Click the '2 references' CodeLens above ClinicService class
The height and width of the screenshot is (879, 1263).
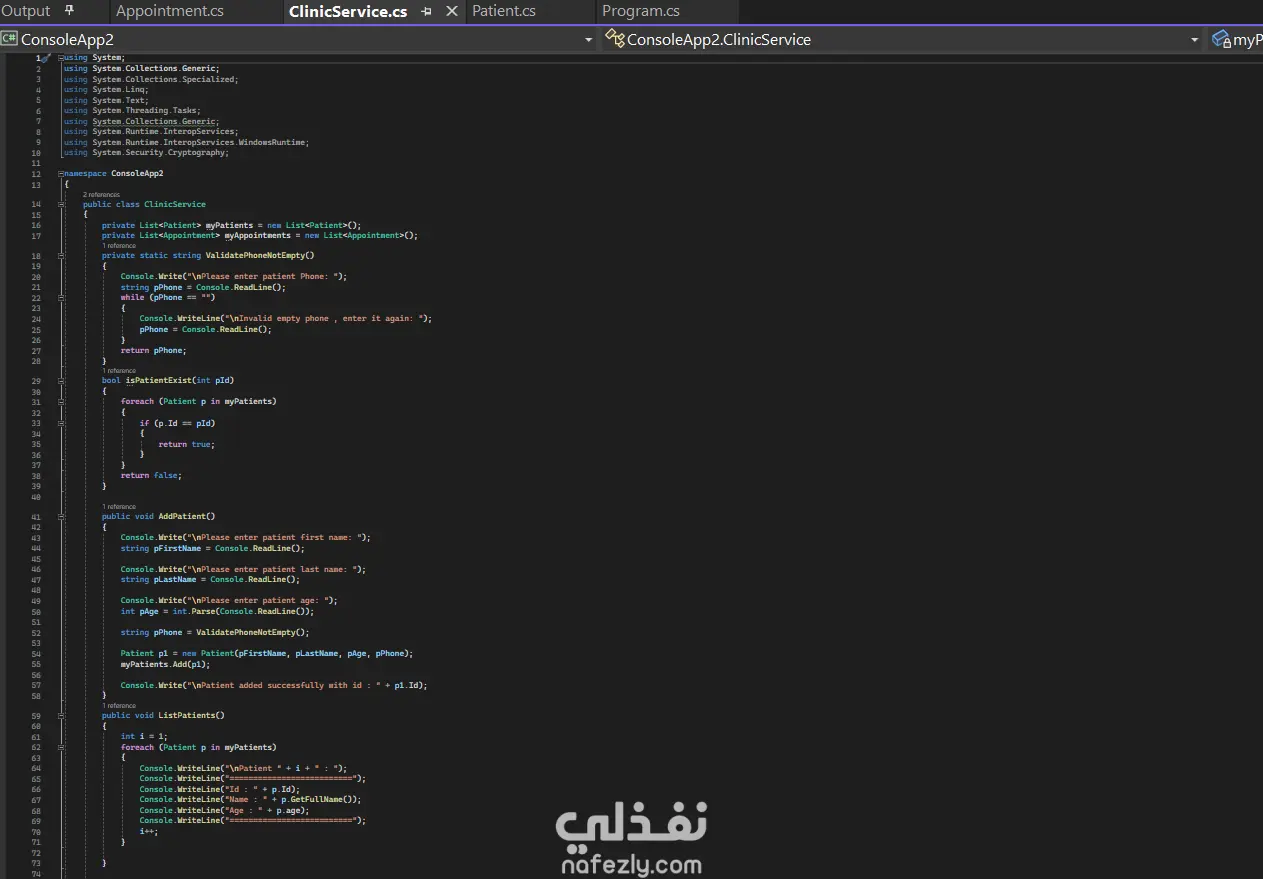click(x=101, y=195)
